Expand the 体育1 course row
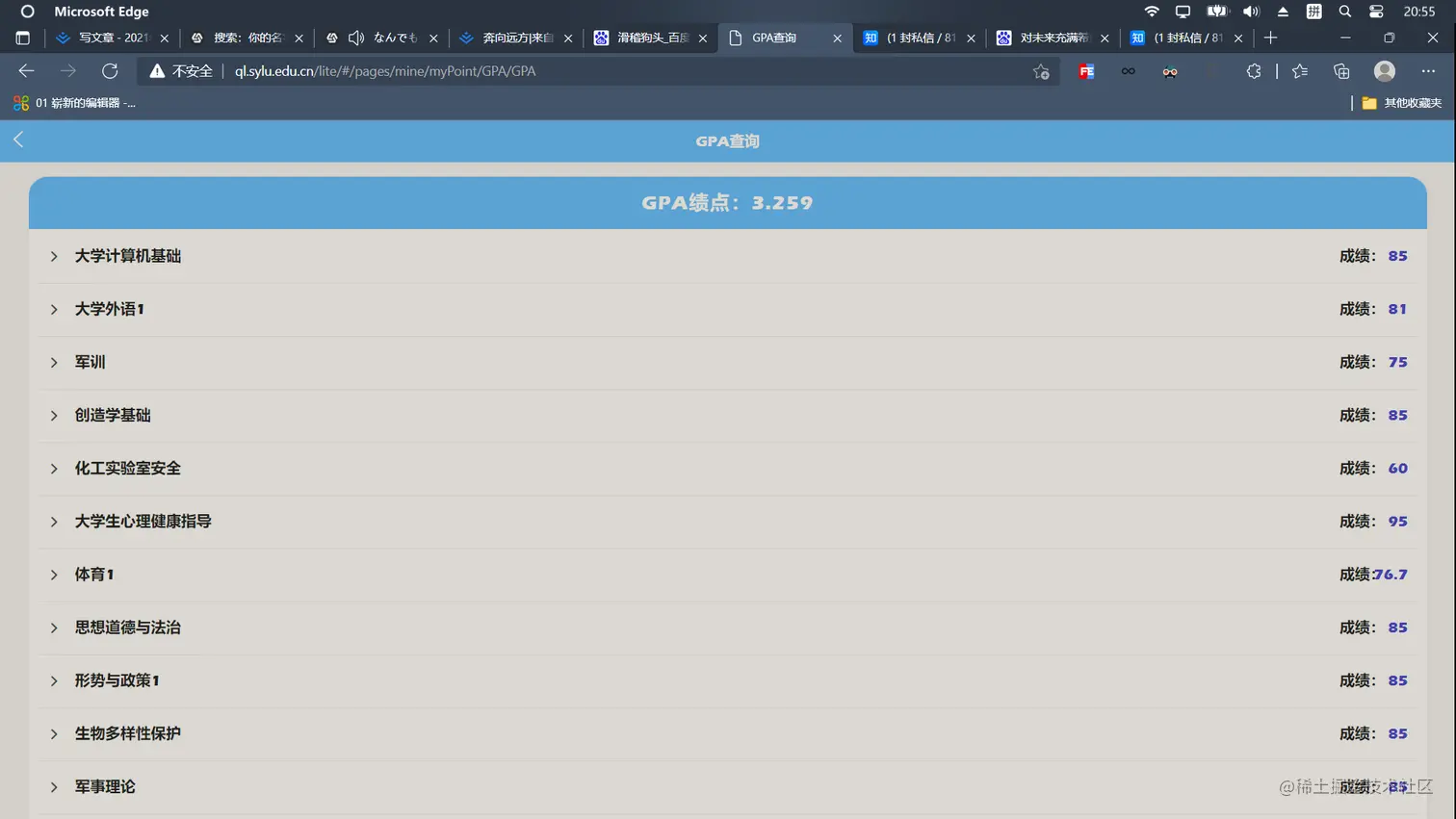 [727, 575]
